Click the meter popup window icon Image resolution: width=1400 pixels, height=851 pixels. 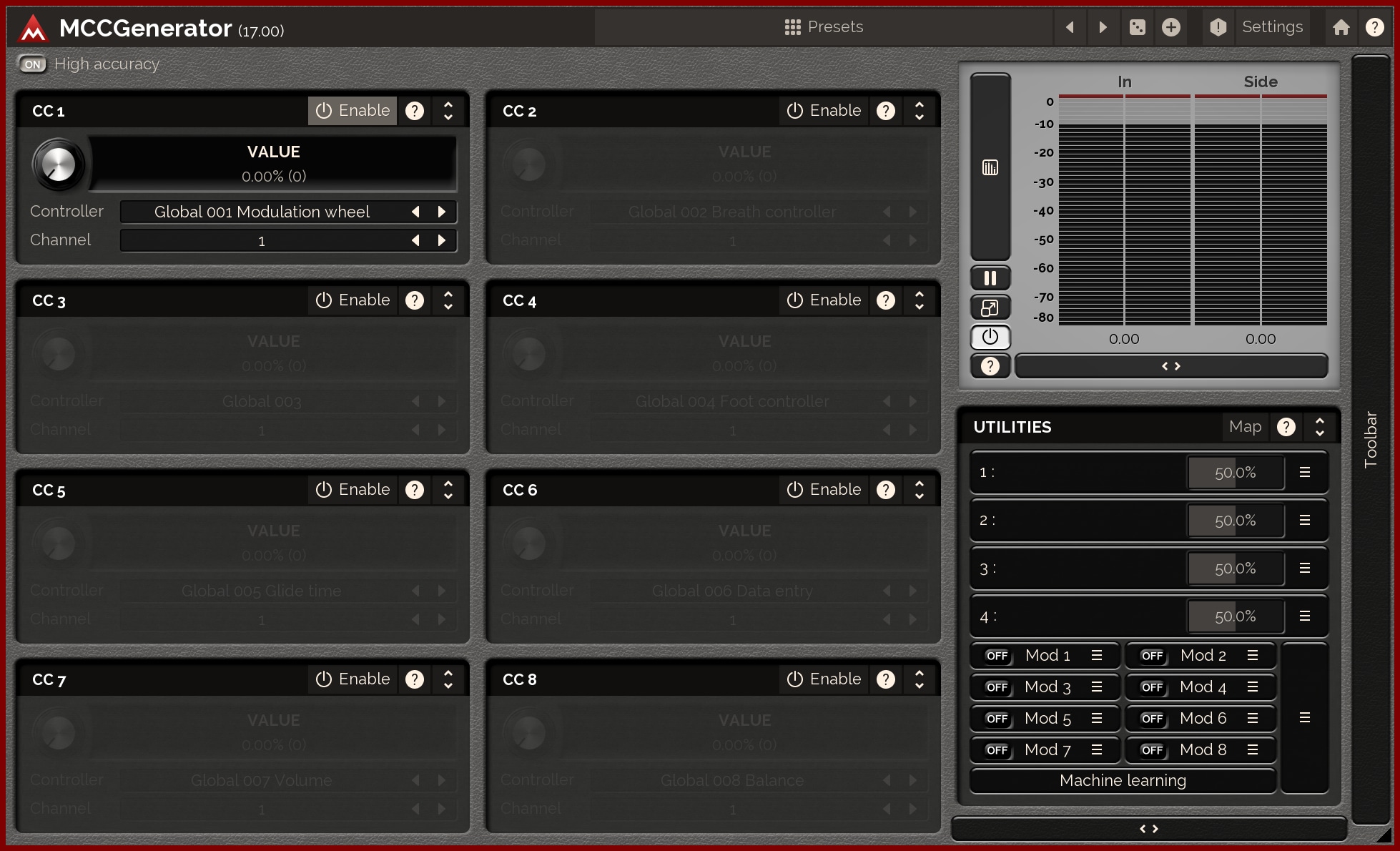990,308
